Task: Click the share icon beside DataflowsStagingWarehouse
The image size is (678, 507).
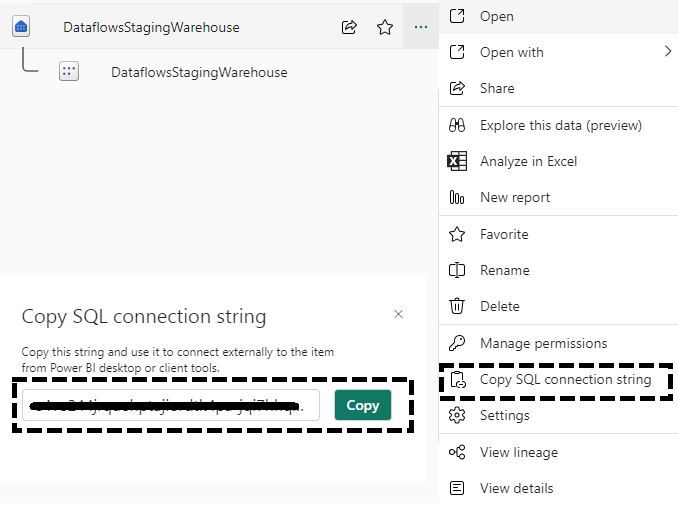Action: click(349, 28)
